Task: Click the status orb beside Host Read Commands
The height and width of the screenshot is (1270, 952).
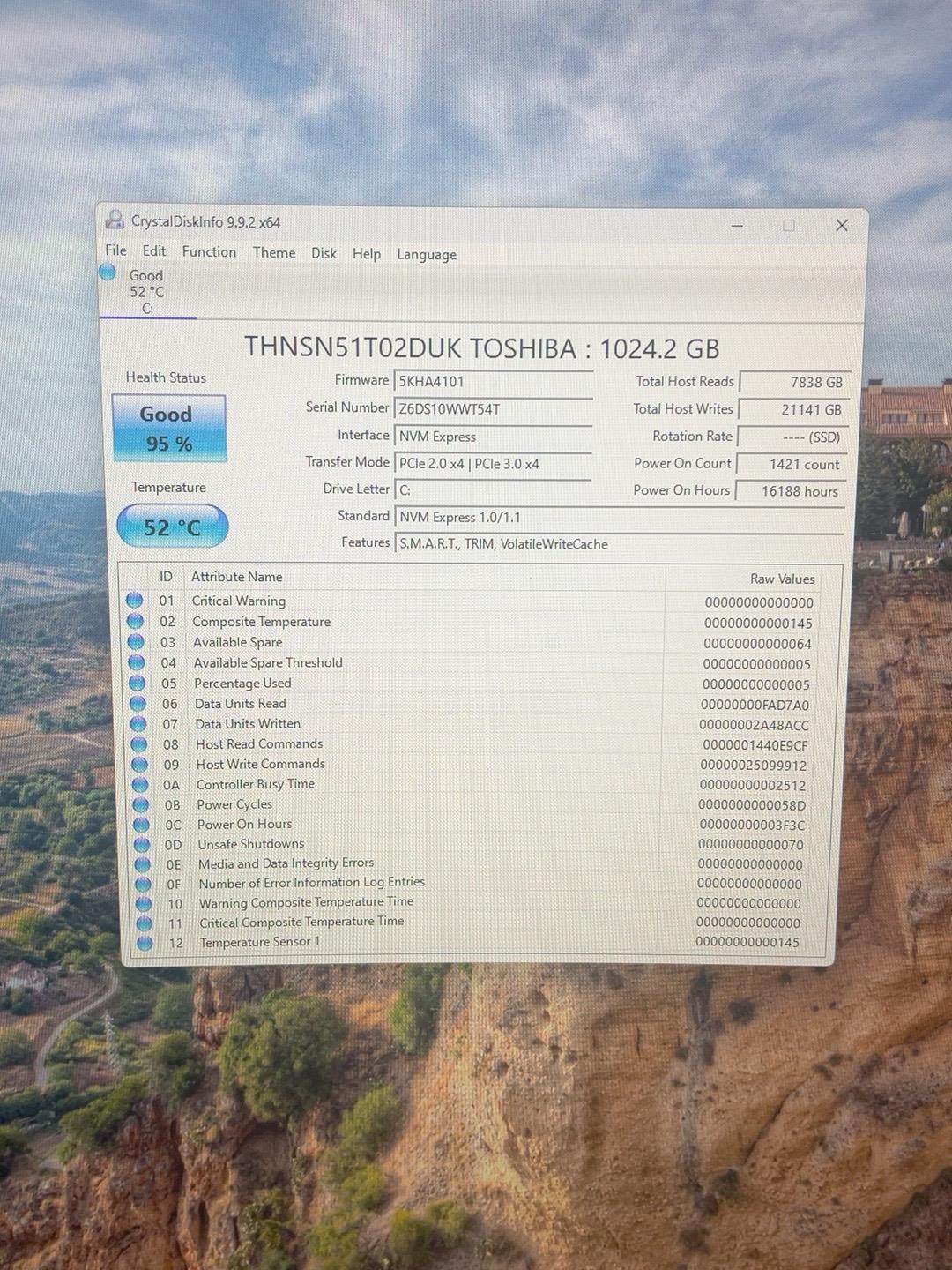Action: tap(139, 744)
